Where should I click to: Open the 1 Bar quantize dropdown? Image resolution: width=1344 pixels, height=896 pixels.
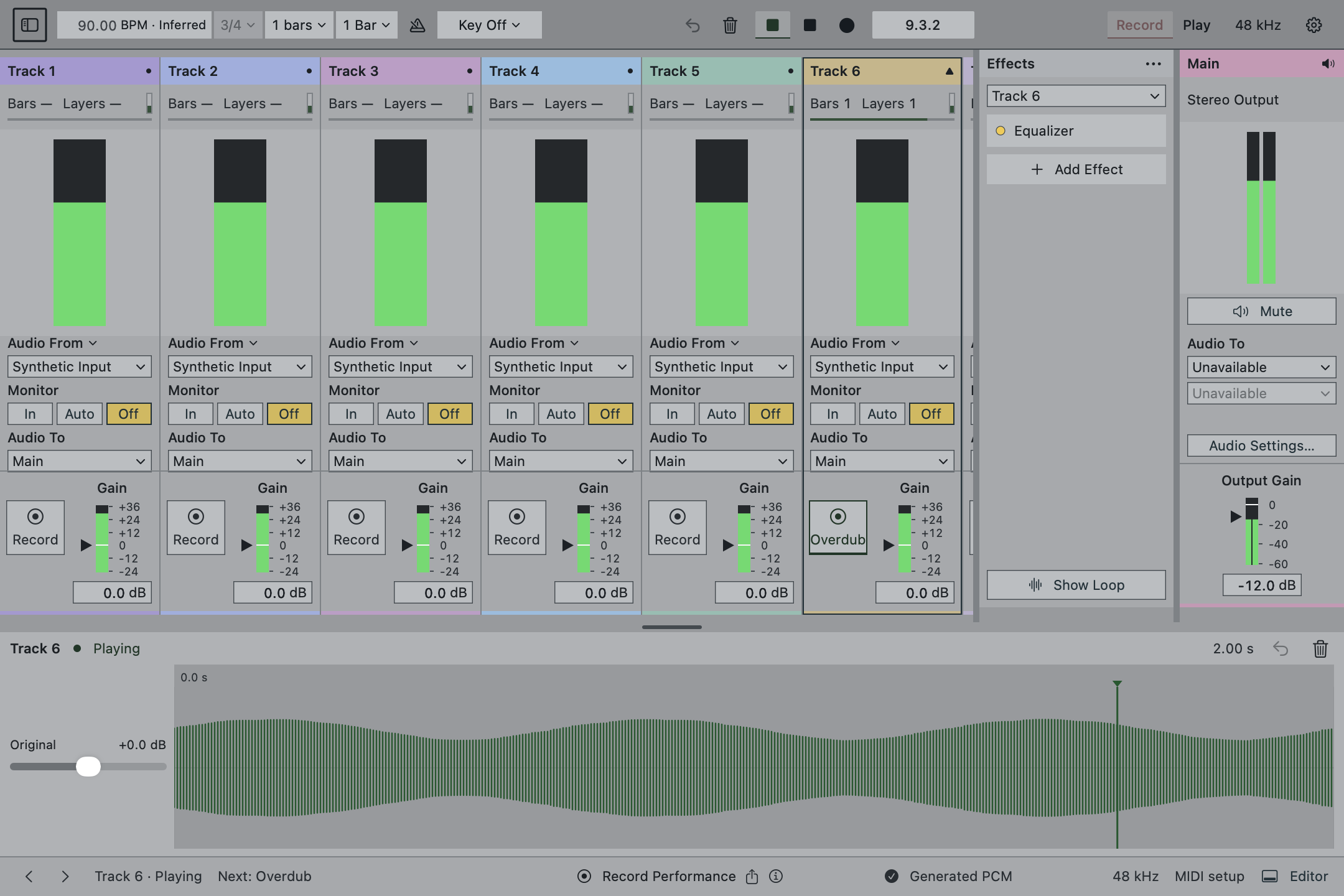pos(366,25)
